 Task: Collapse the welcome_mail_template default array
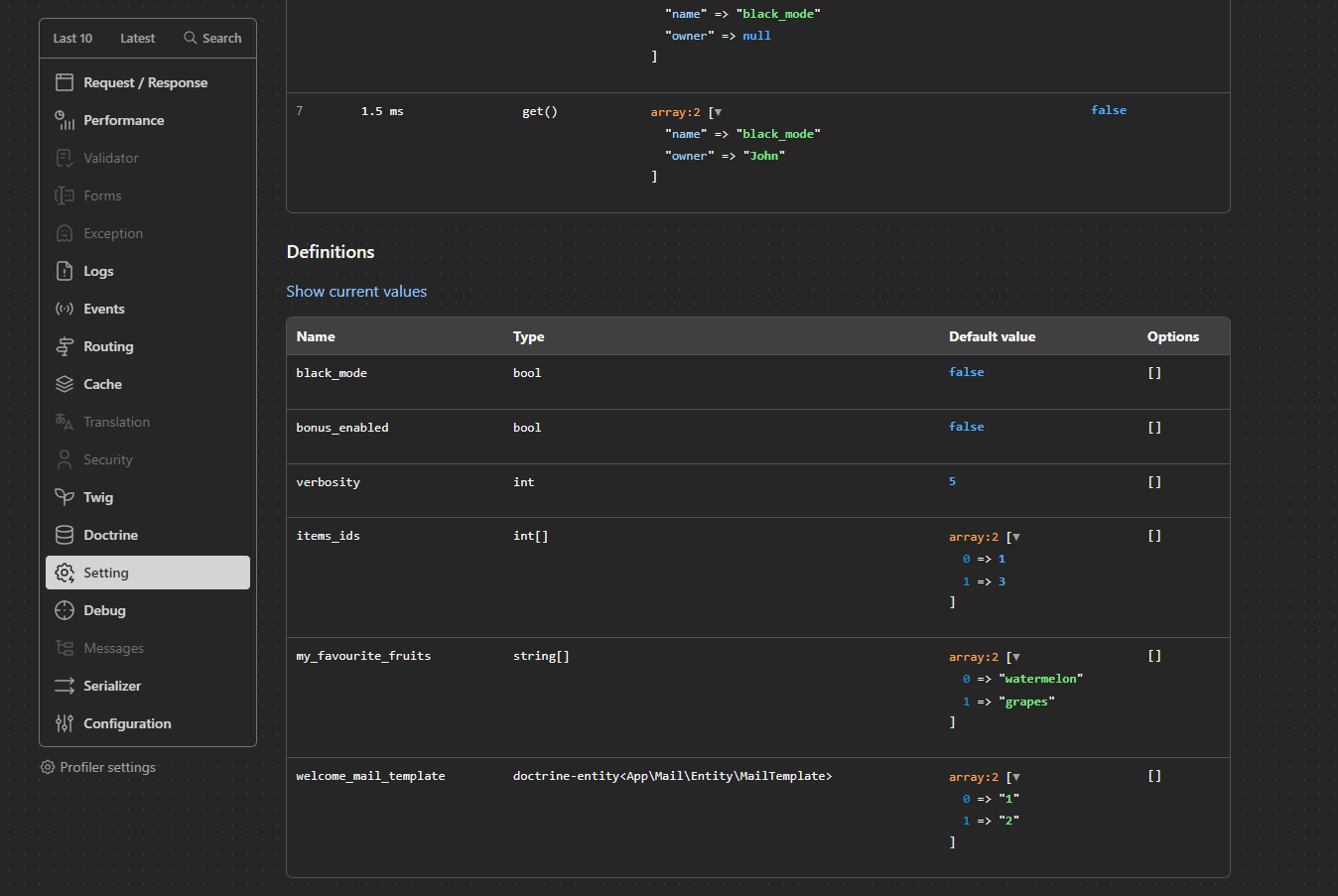tap(1015, 777)
